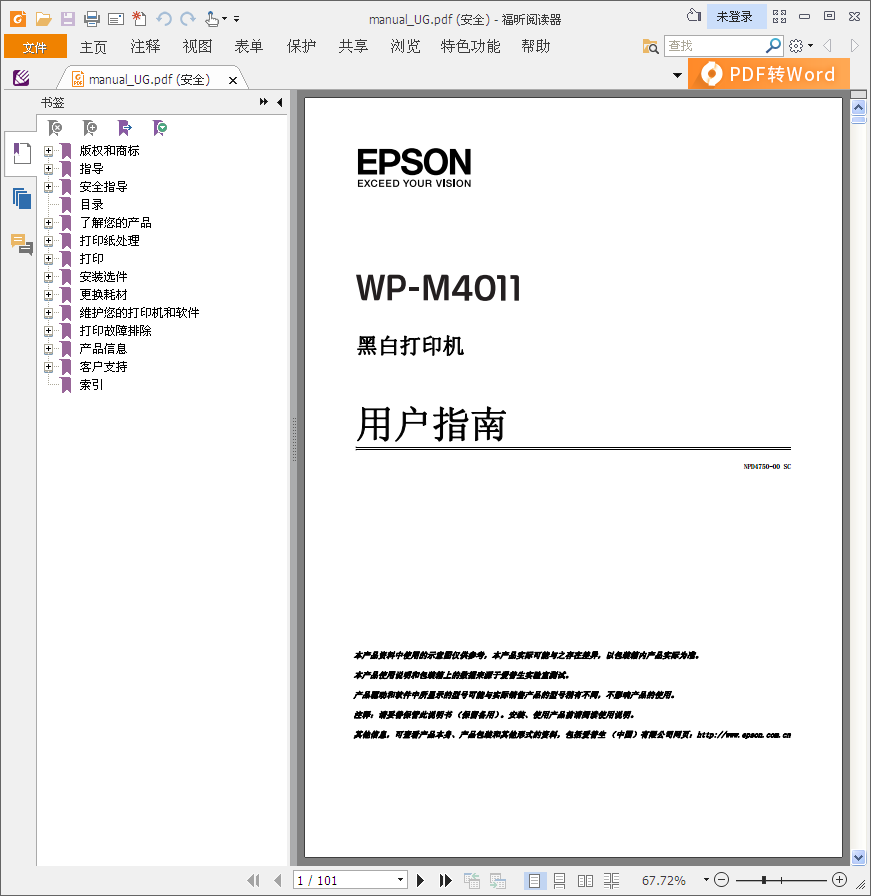871x896 pixels.
Task: Open the start page icon left of the tab
Action: coord(21,78)
